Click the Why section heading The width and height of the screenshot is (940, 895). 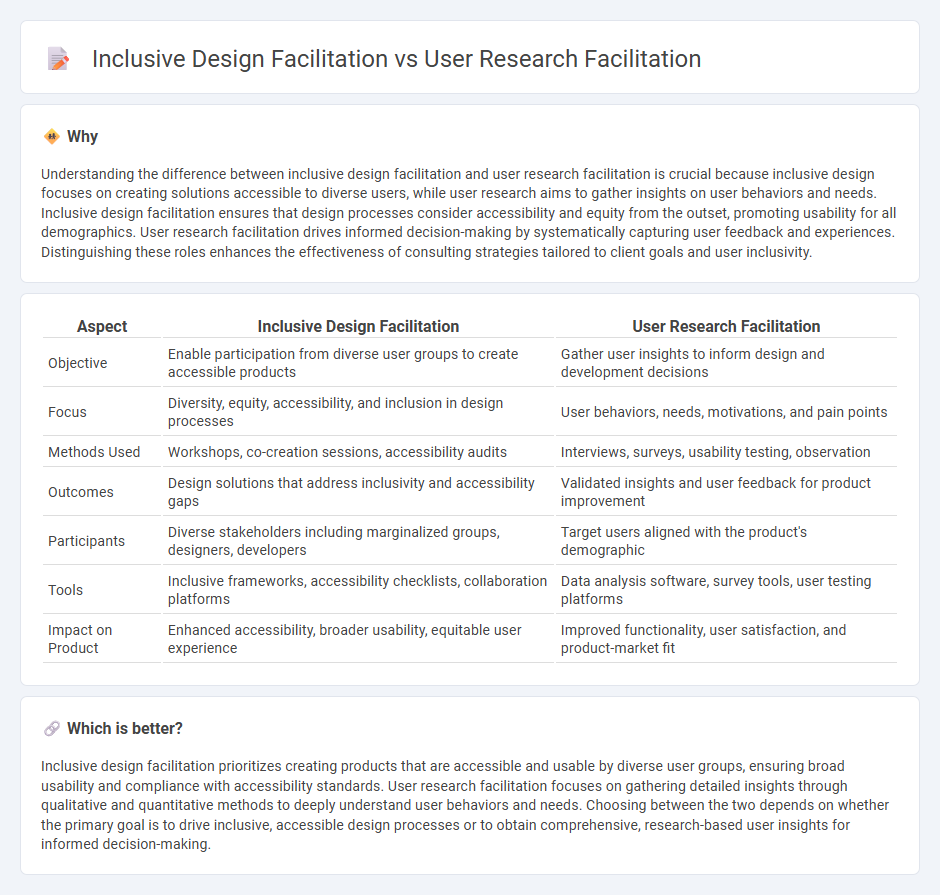point(82,137)
